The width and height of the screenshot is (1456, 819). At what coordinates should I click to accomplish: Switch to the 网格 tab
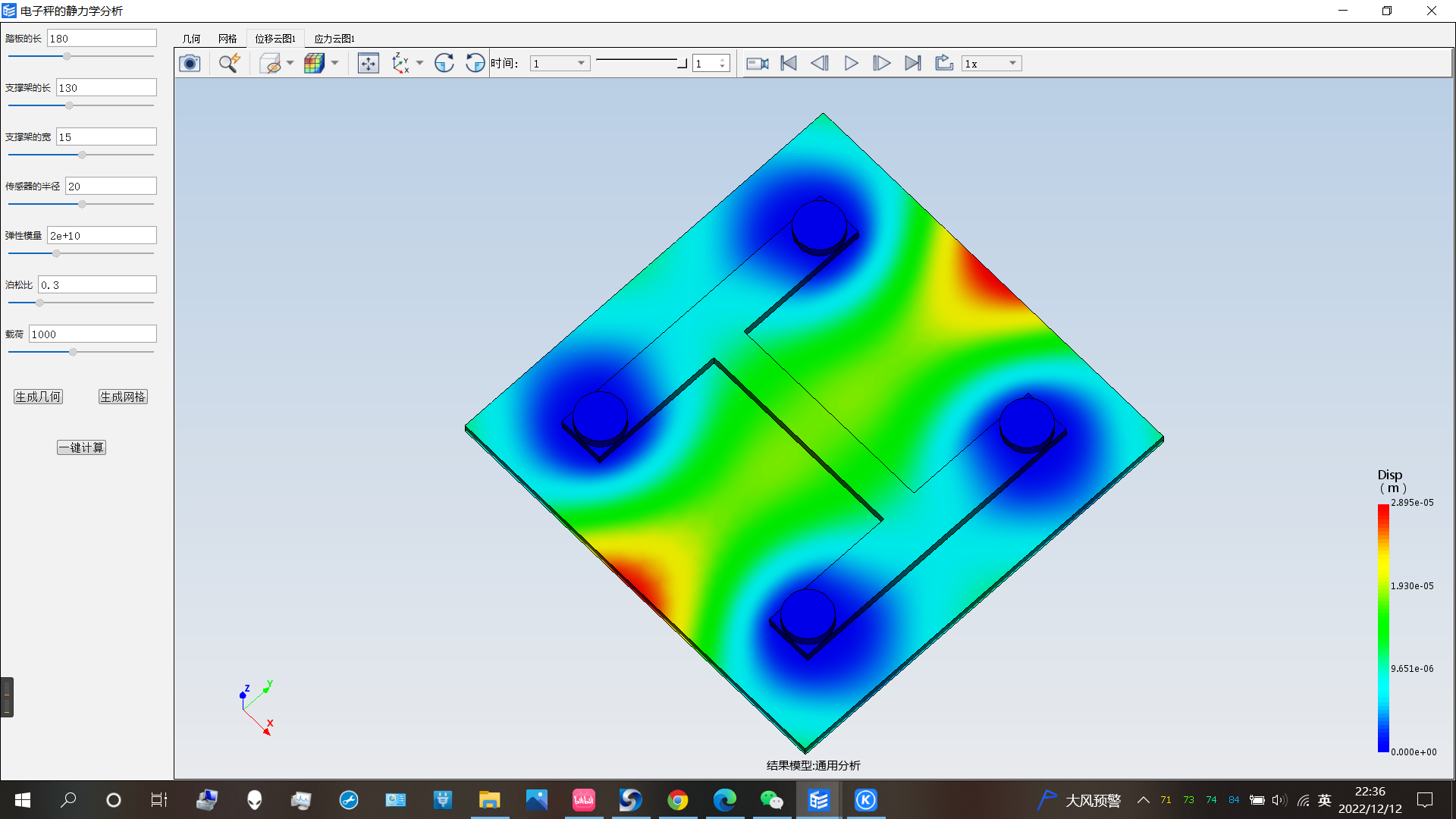(x=227, y=39)
